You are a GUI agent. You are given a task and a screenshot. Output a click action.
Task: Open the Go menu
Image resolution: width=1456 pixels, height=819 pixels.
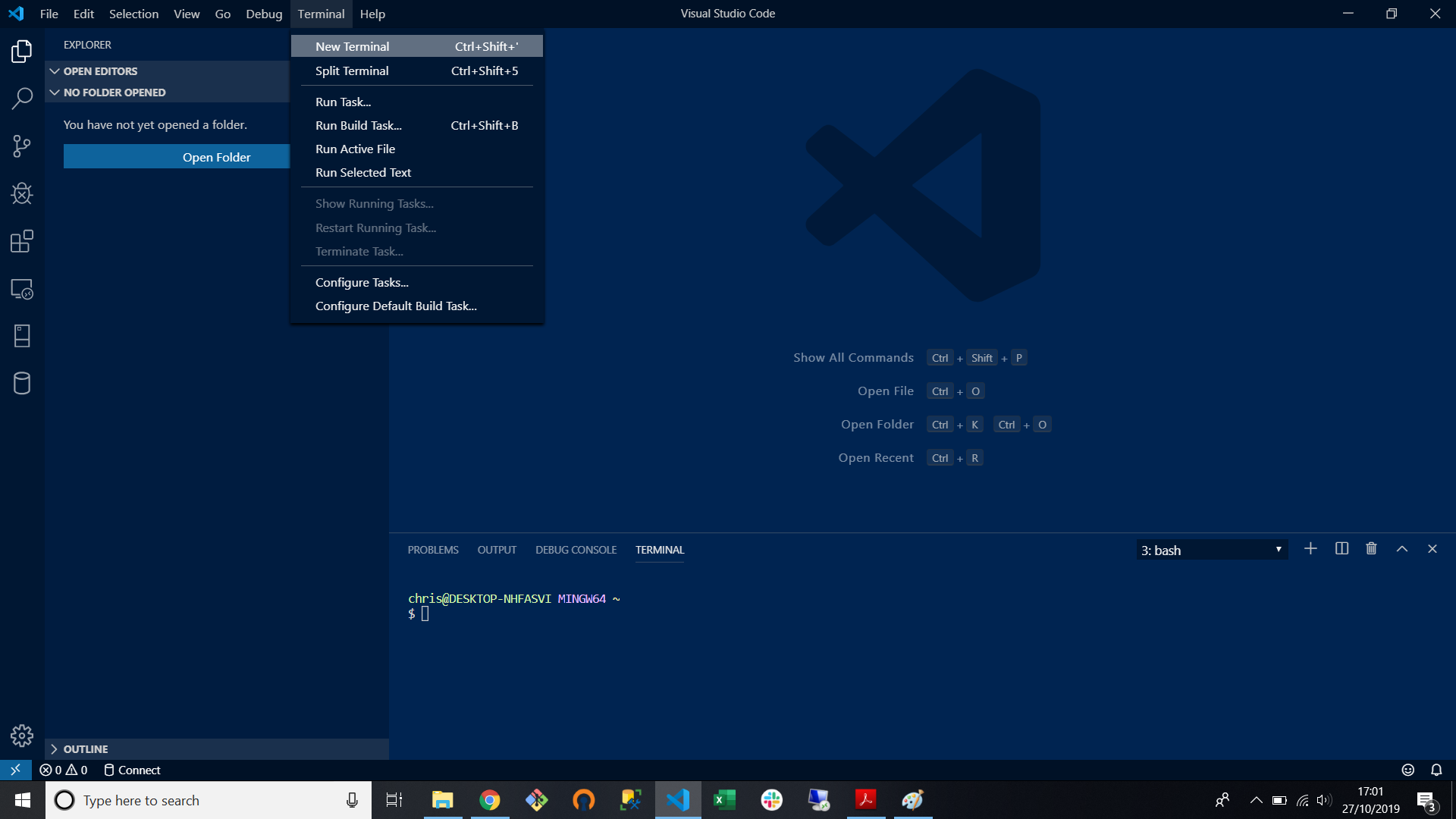coord(222,14)
